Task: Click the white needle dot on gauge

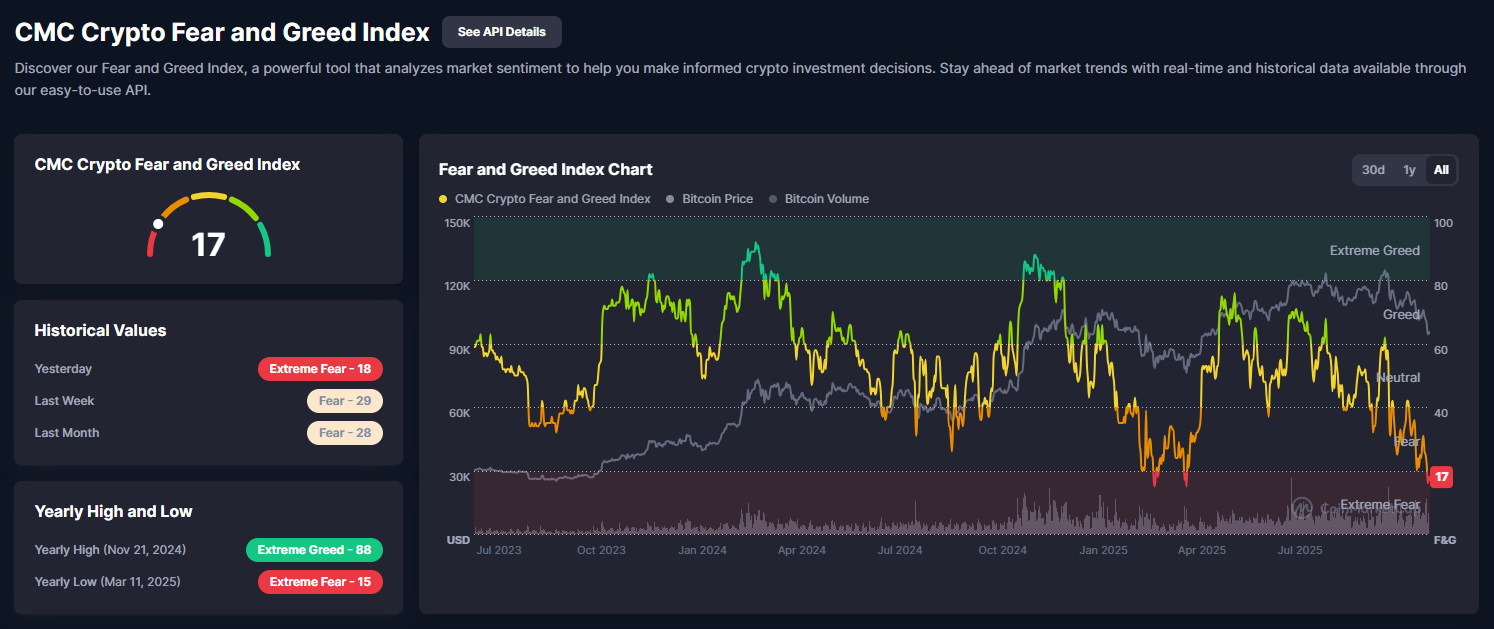Action: tap(158, 224)
